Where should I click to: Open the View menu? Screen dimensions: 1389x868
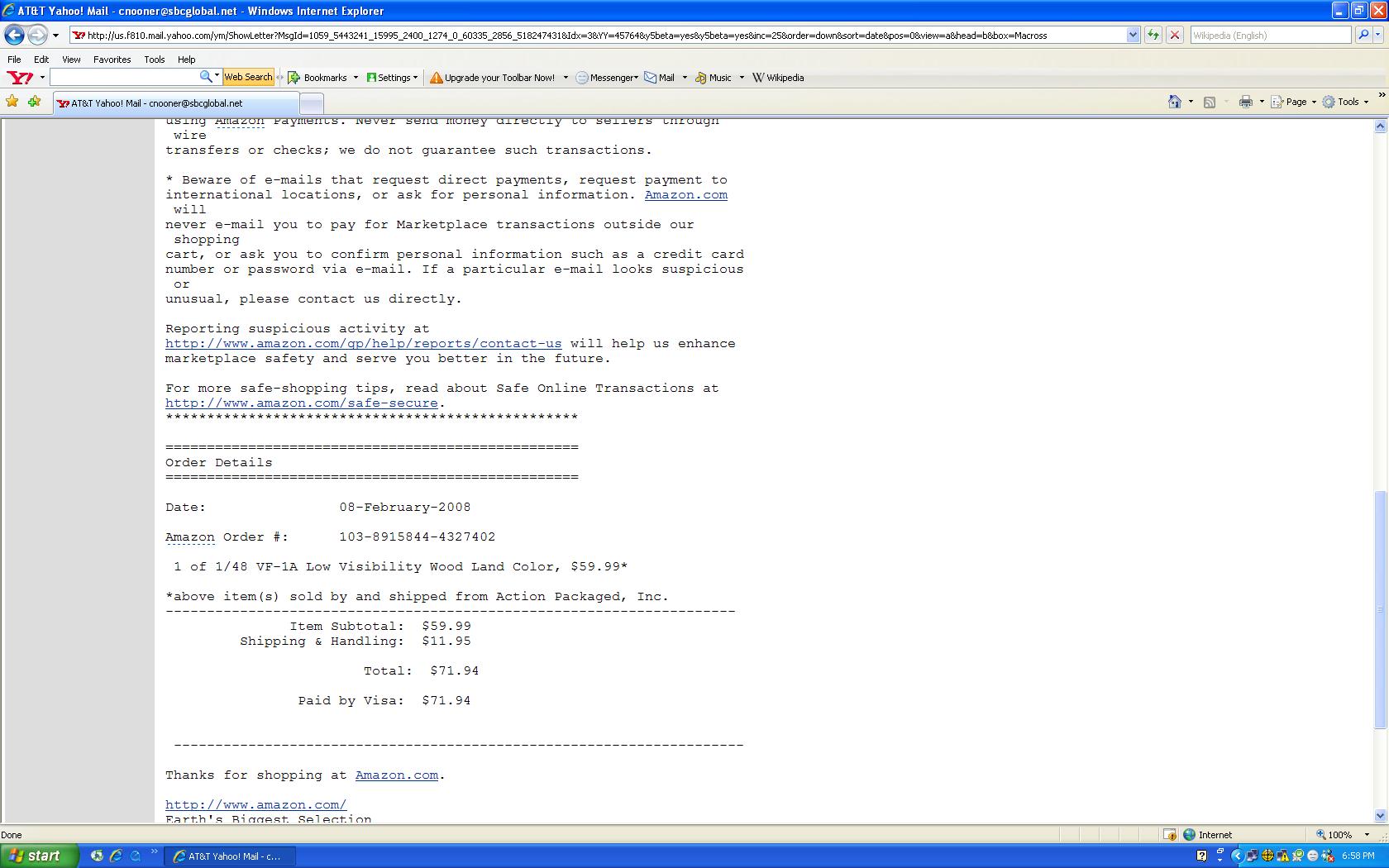click(x=71, y=60)
